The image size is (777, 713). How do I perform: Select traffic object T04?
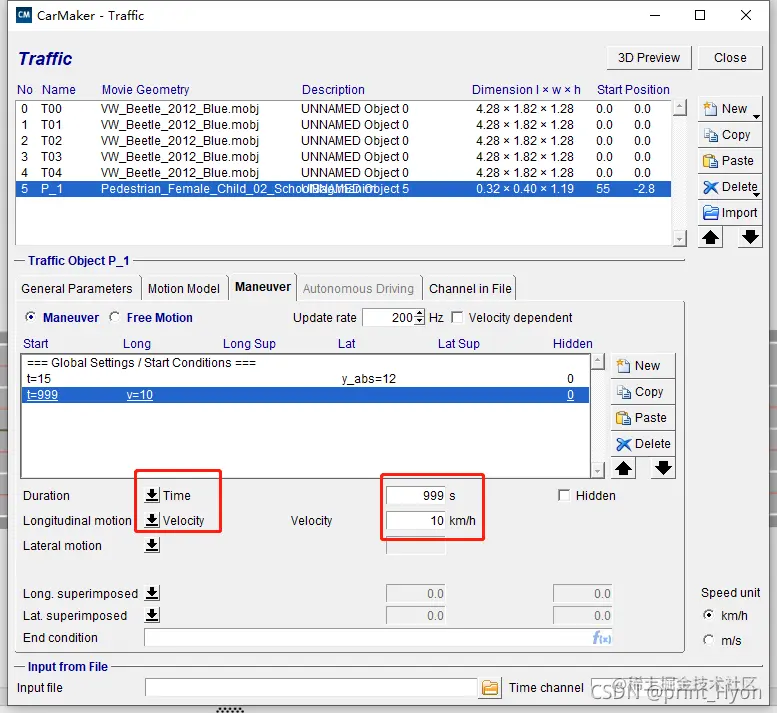(x=343, y=172)
